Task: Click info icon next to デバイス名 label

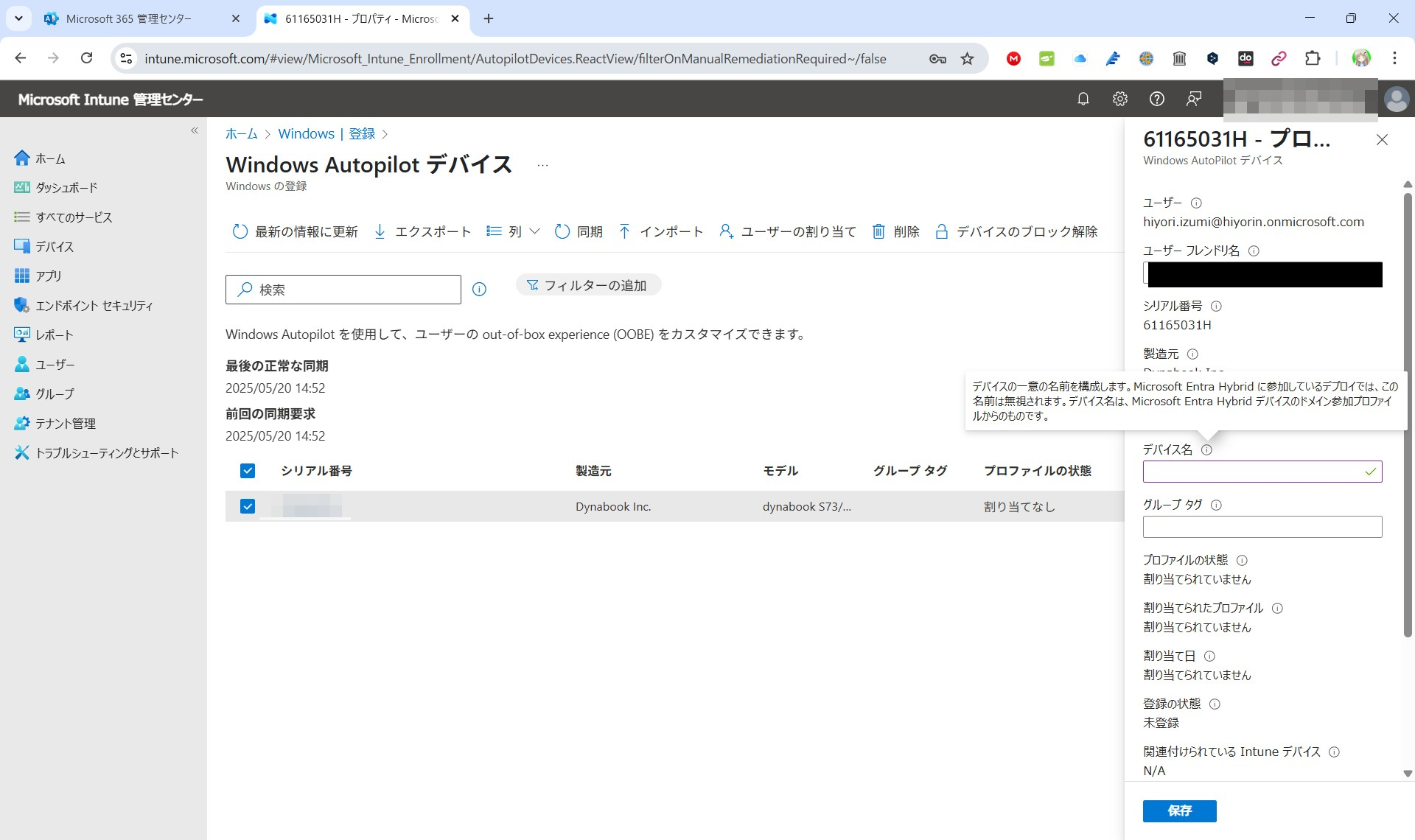Action: [1206, 449]
